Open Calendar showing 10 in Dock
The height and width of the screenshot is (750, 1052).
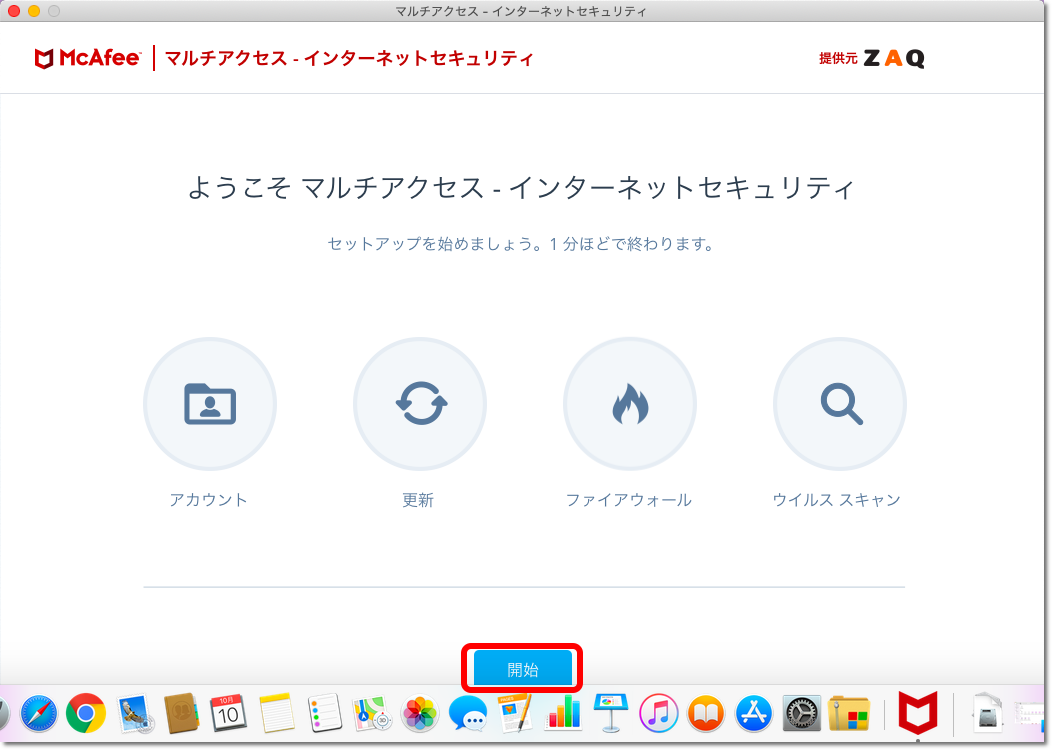click(x=228, y=713)
